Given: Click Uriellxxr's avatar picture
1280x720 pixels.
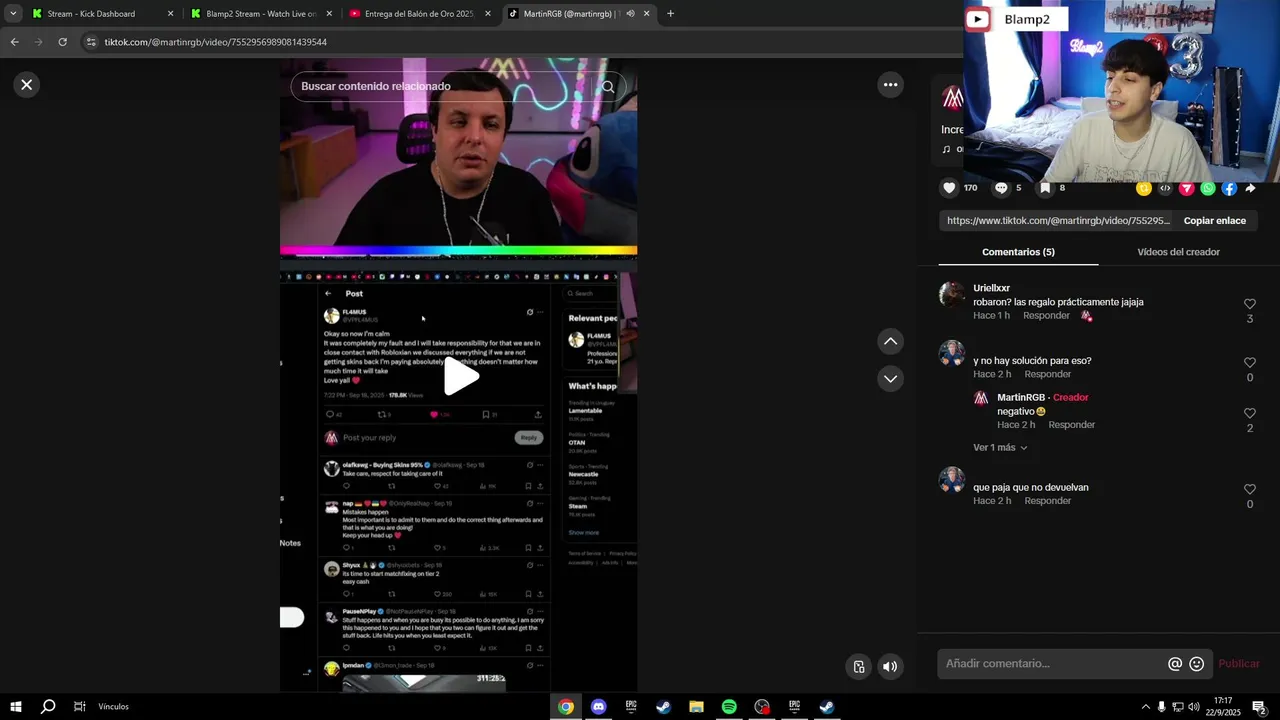Looking at the screenshot, I should [x=952, y=295].
